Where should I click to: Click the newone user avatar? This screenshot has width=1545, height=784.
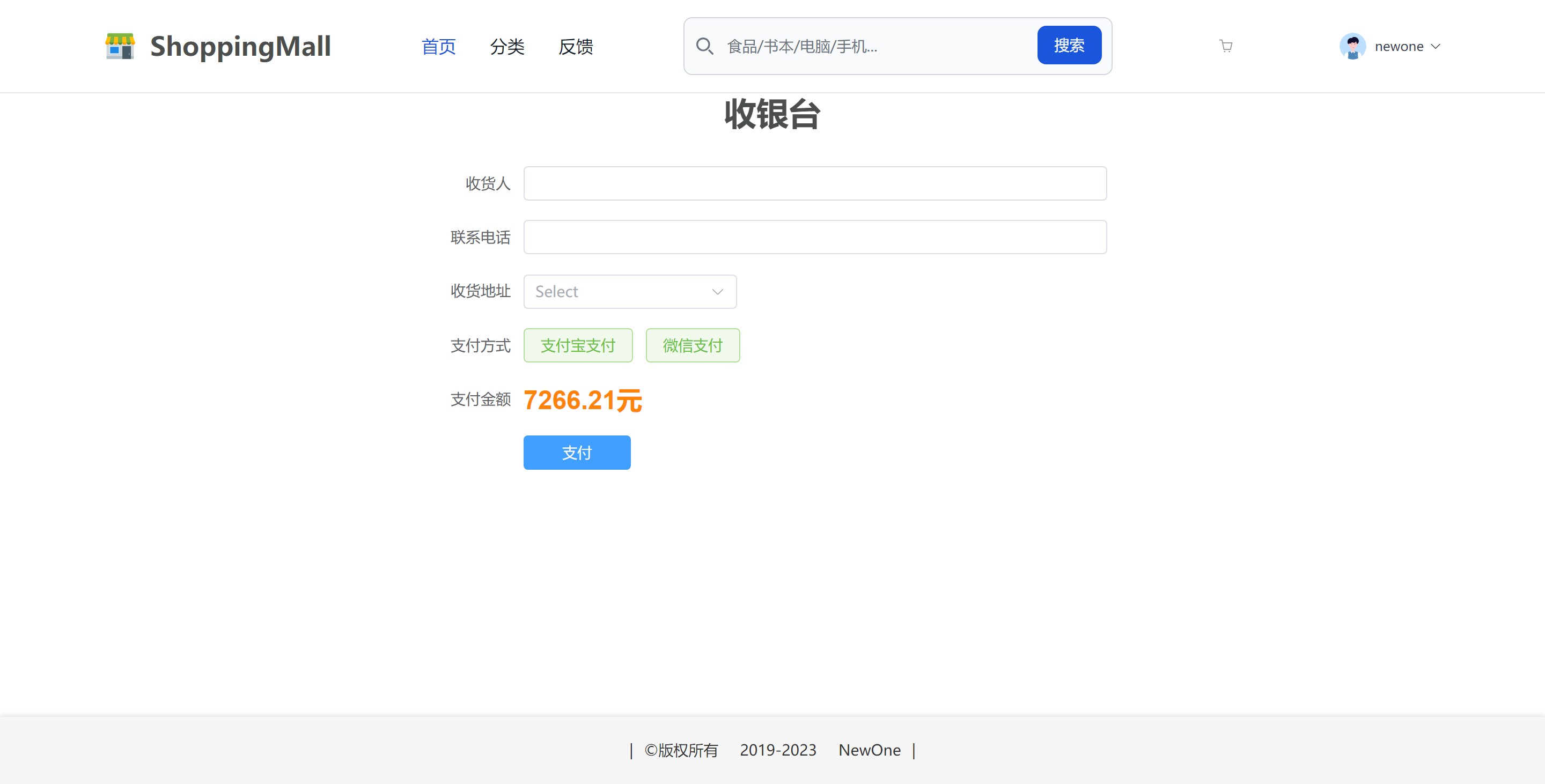(1352, 46)
